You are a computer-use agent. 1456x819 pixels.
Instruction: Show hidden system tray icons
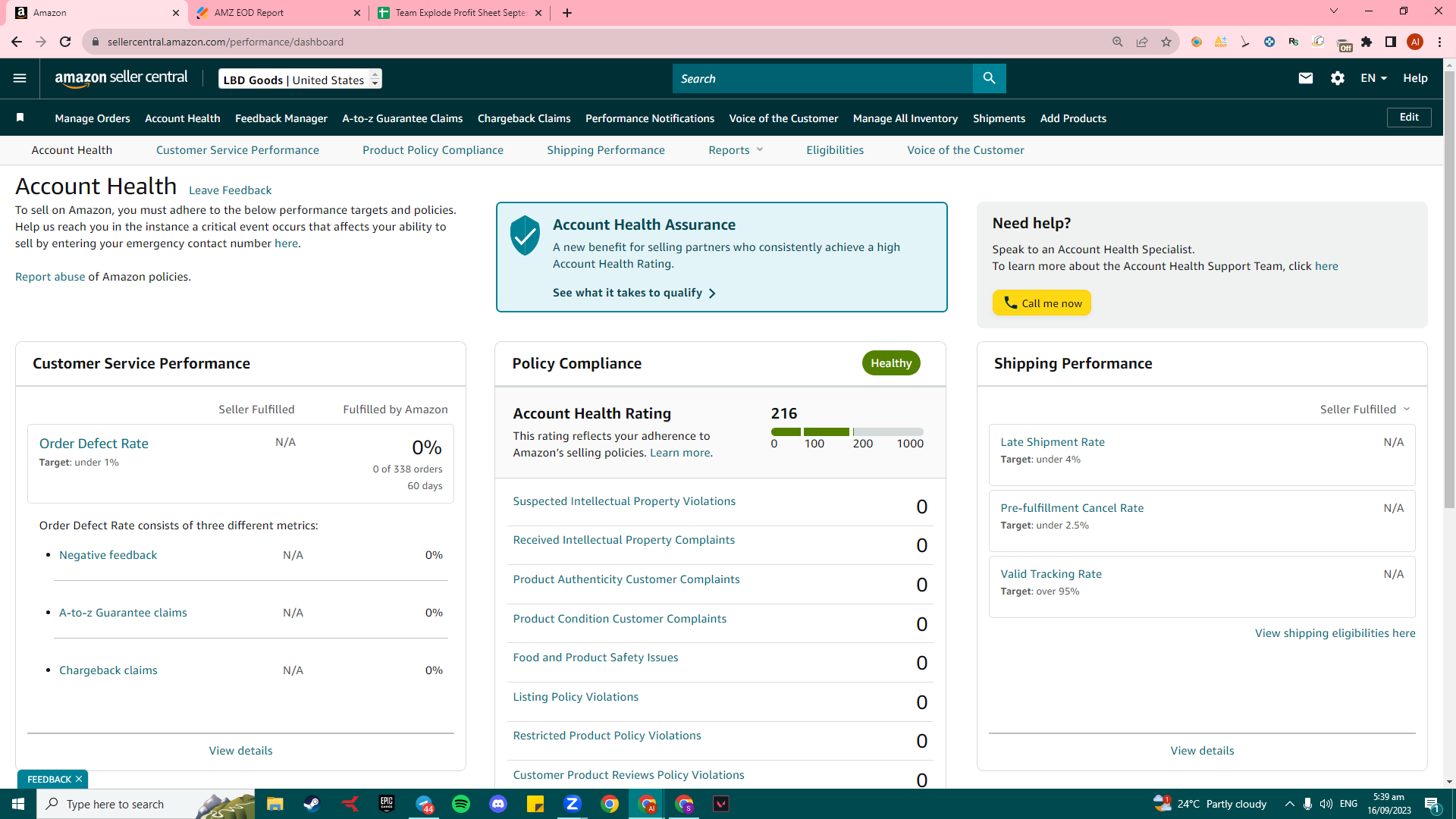click(1289, 804)
